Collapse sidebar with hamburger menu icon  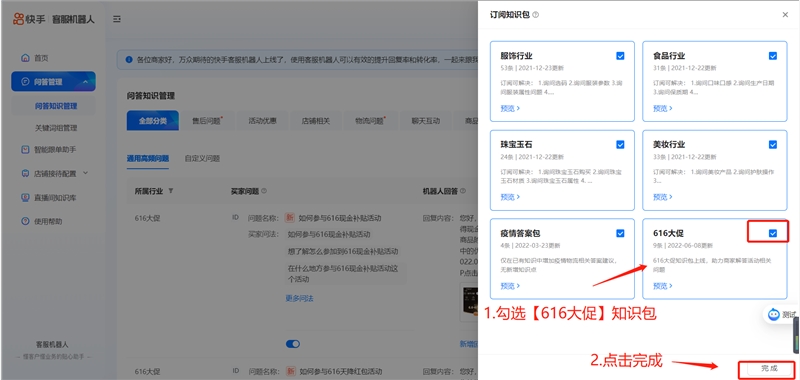point(117,19)
